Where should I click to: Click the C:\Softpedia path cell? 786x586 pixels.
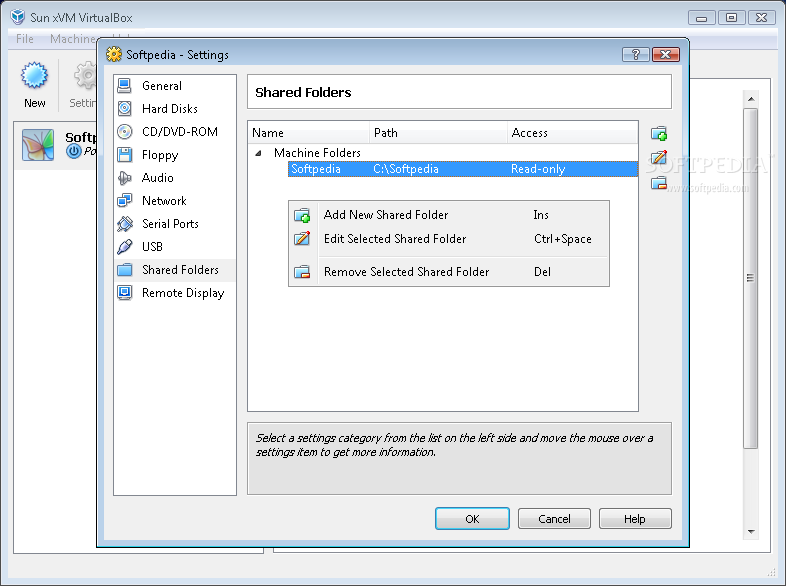click(406, 169)
